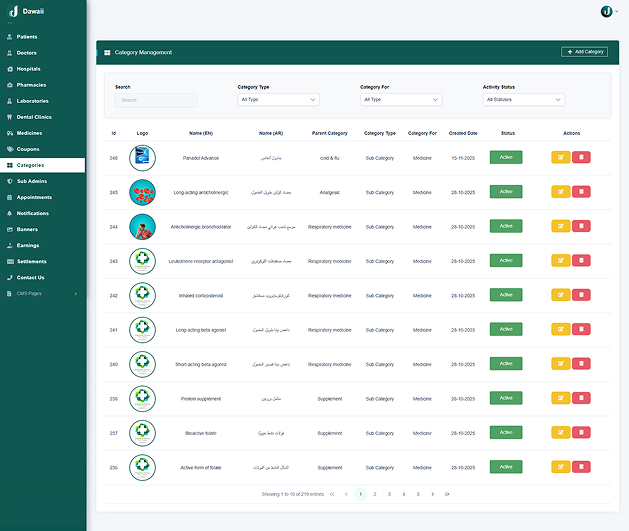The width and height of the screenshot is (629, 531).
Task: Expand CMS Pages in the sidebar
Action: (x=42, y=293)
